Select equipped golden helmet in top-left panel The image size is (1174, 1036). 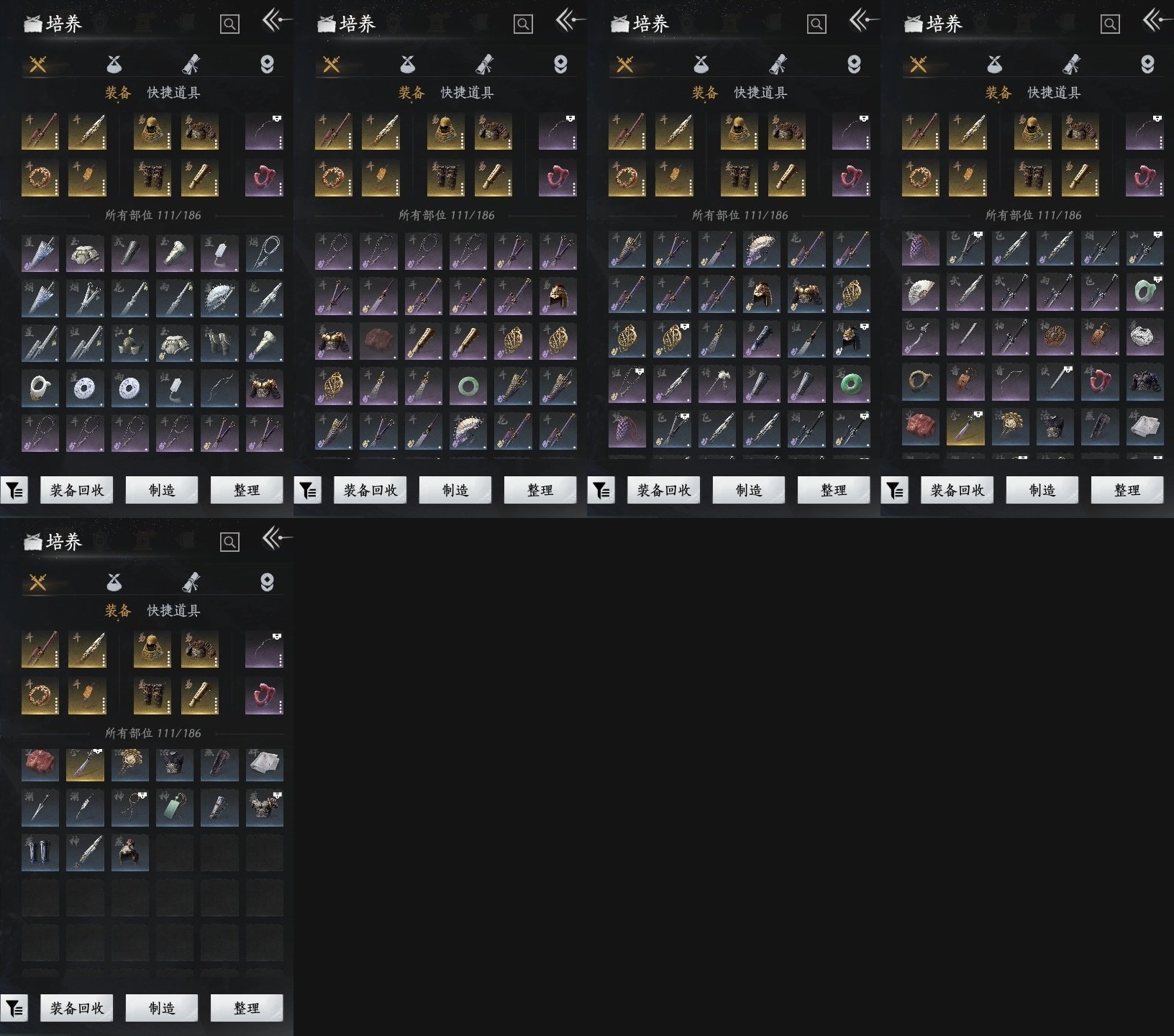[152, 132]
